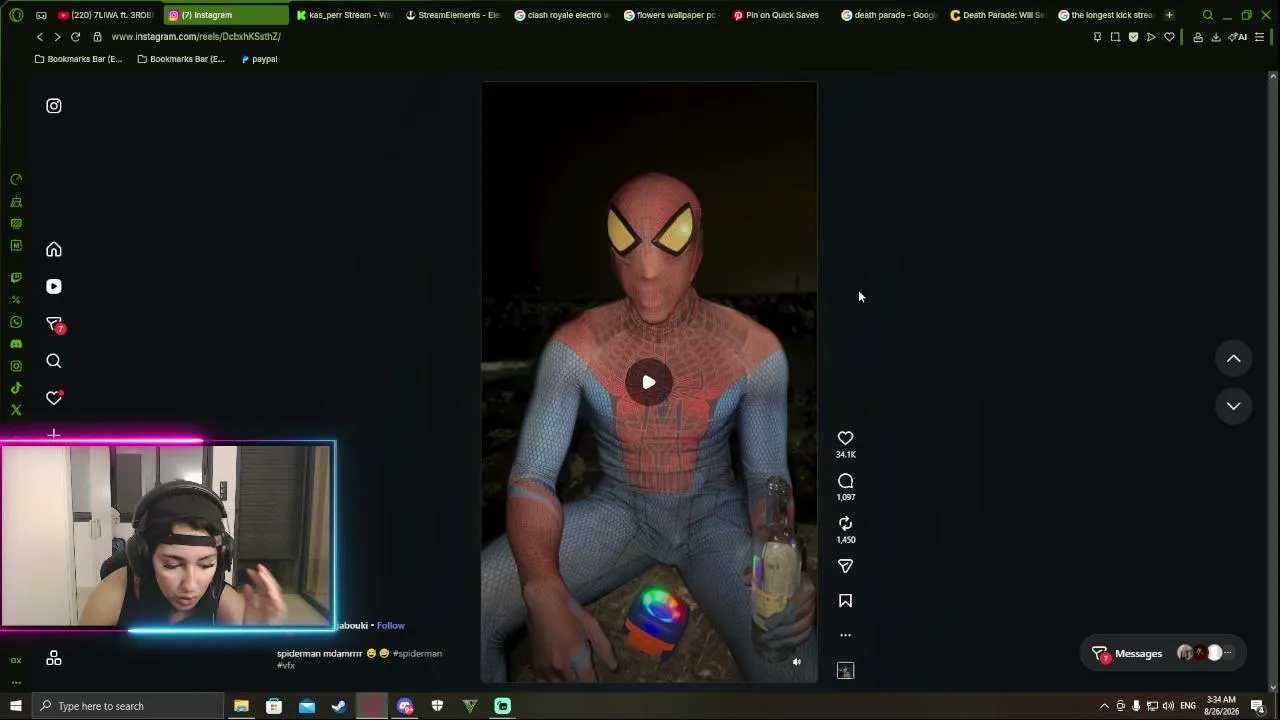Switch to the YouTube 7LIWA tab
This screenshot has height=720, width=1280.
click(106, 15)
